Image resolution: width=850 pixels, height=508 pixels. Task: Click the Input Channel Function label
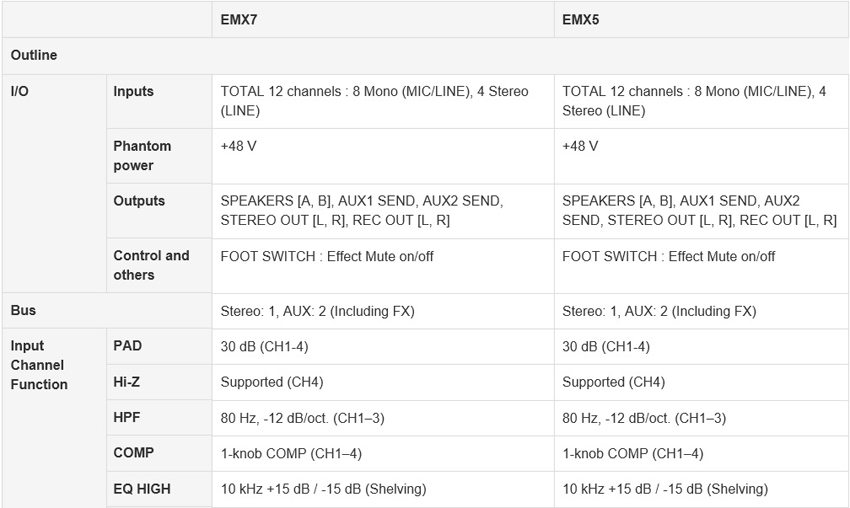pos(39,365)
